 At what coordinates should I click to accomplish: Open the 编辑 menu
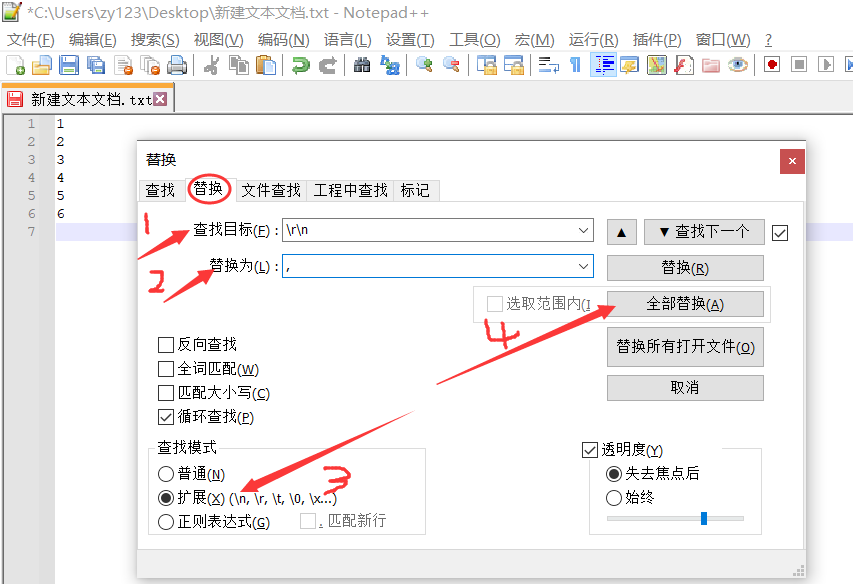click(92, 40)
